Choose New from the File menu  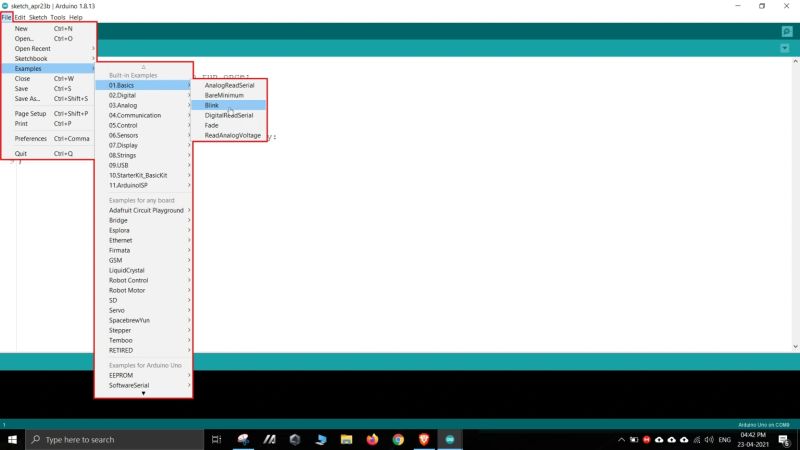coord(48,29)
